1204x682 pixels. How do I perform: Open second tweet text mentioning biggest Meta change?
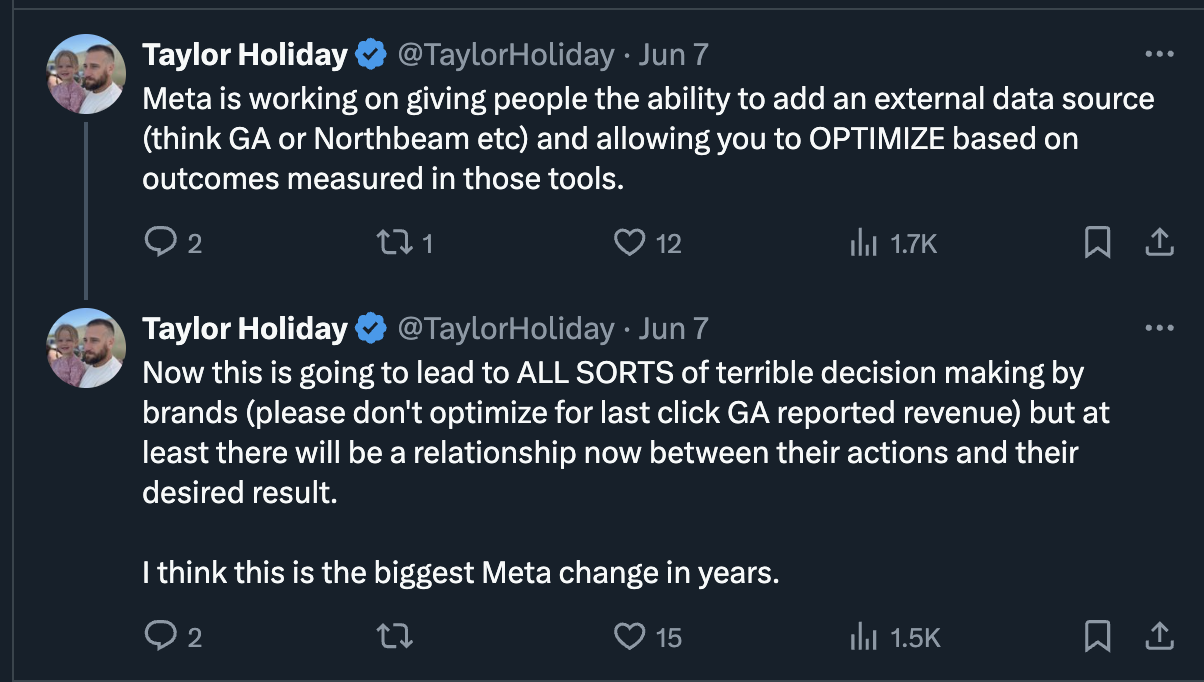(460, 574)
